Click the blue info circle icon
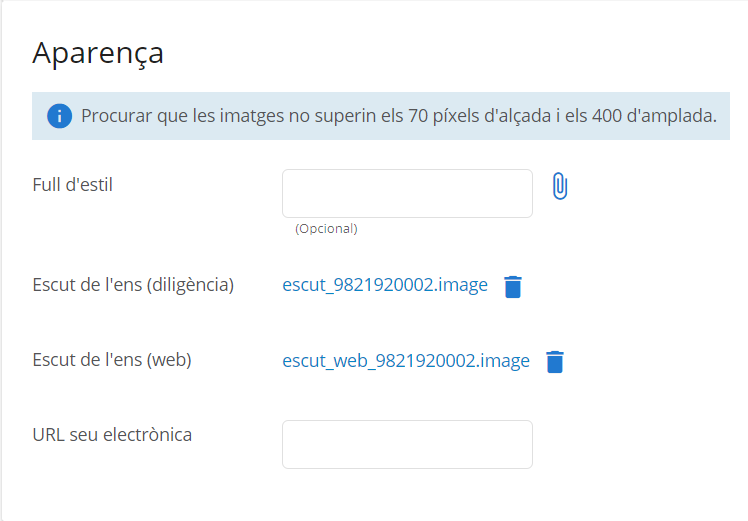The width and height of the screenshot is (748, 521). 59,116
